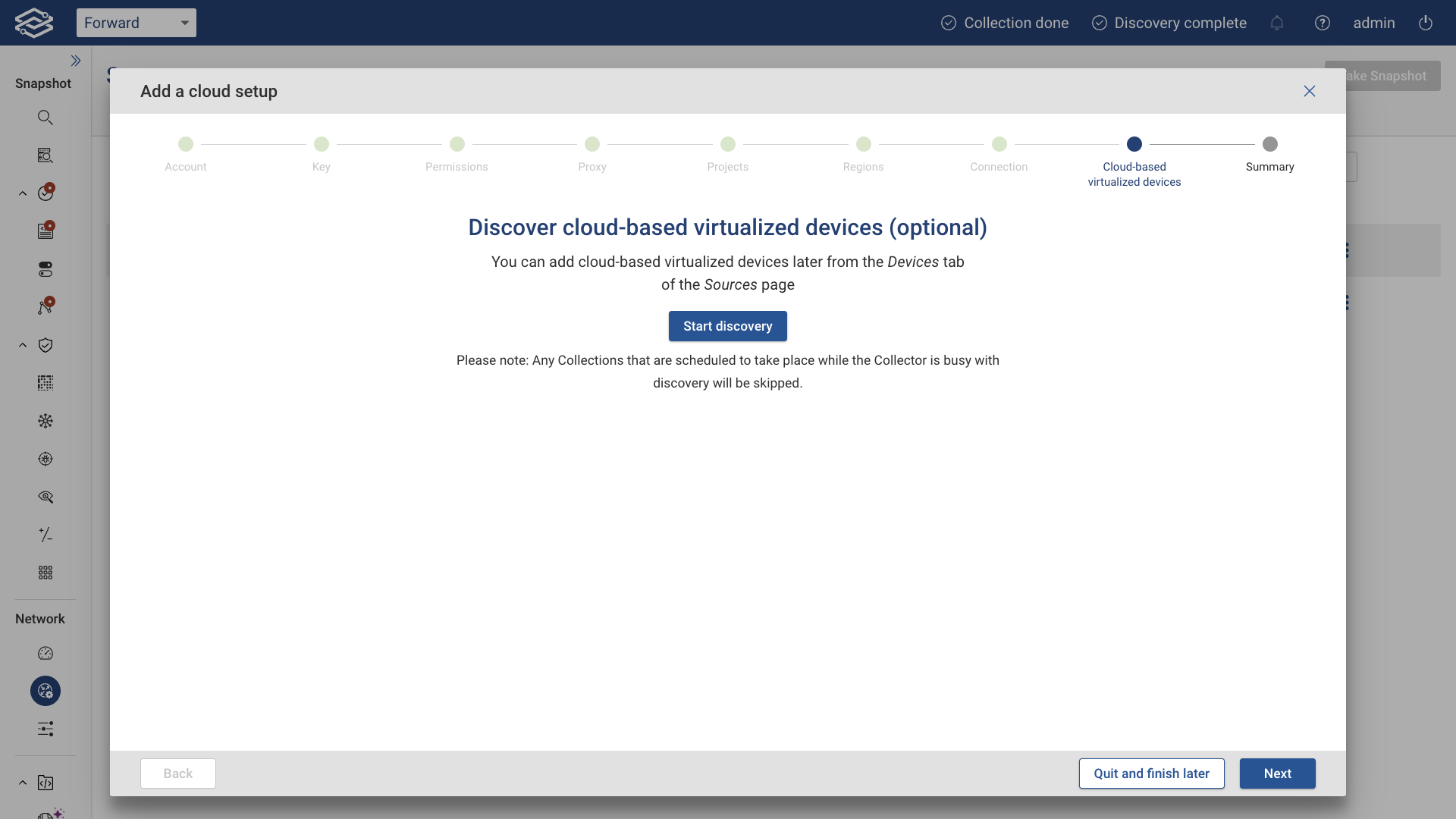Select the highlighted cloud sources icon under Network

pyautogui.click(x=45, y=691)
